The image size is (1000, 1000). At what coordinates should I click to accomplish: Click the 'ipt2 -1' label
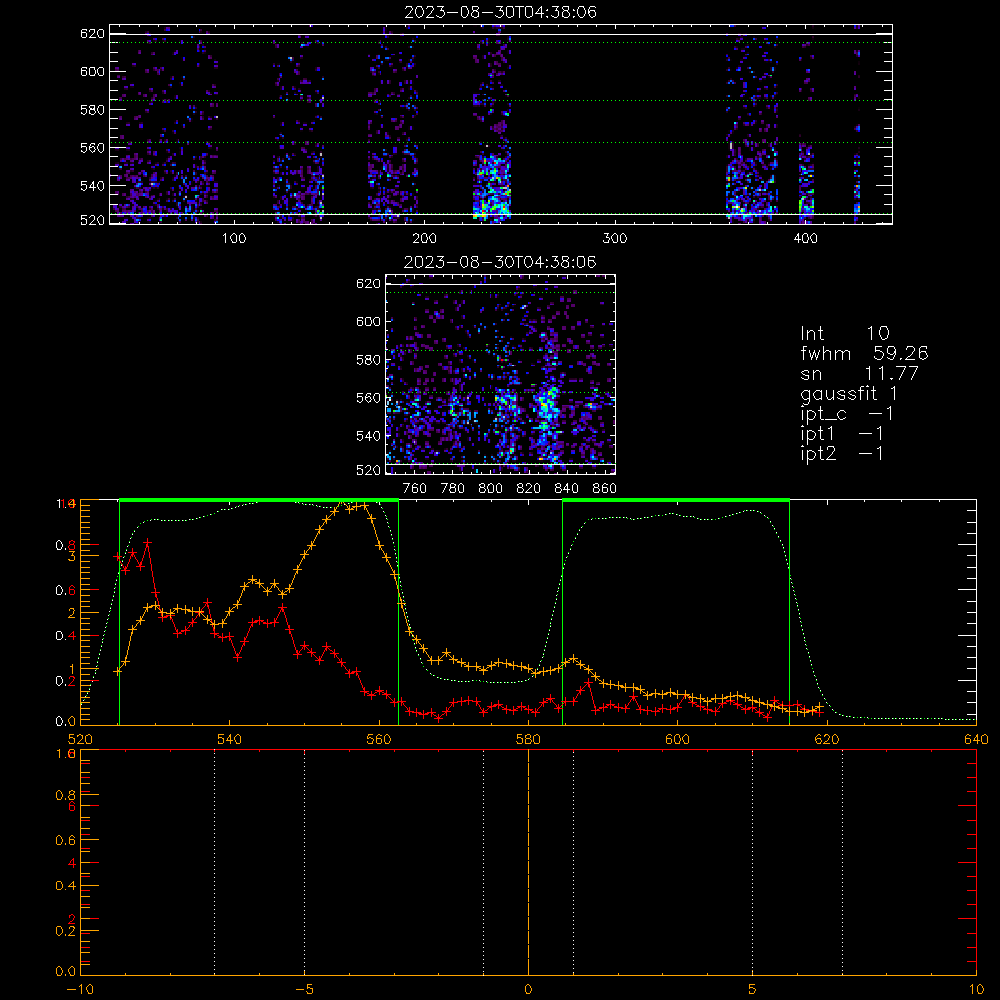point(842,453)
